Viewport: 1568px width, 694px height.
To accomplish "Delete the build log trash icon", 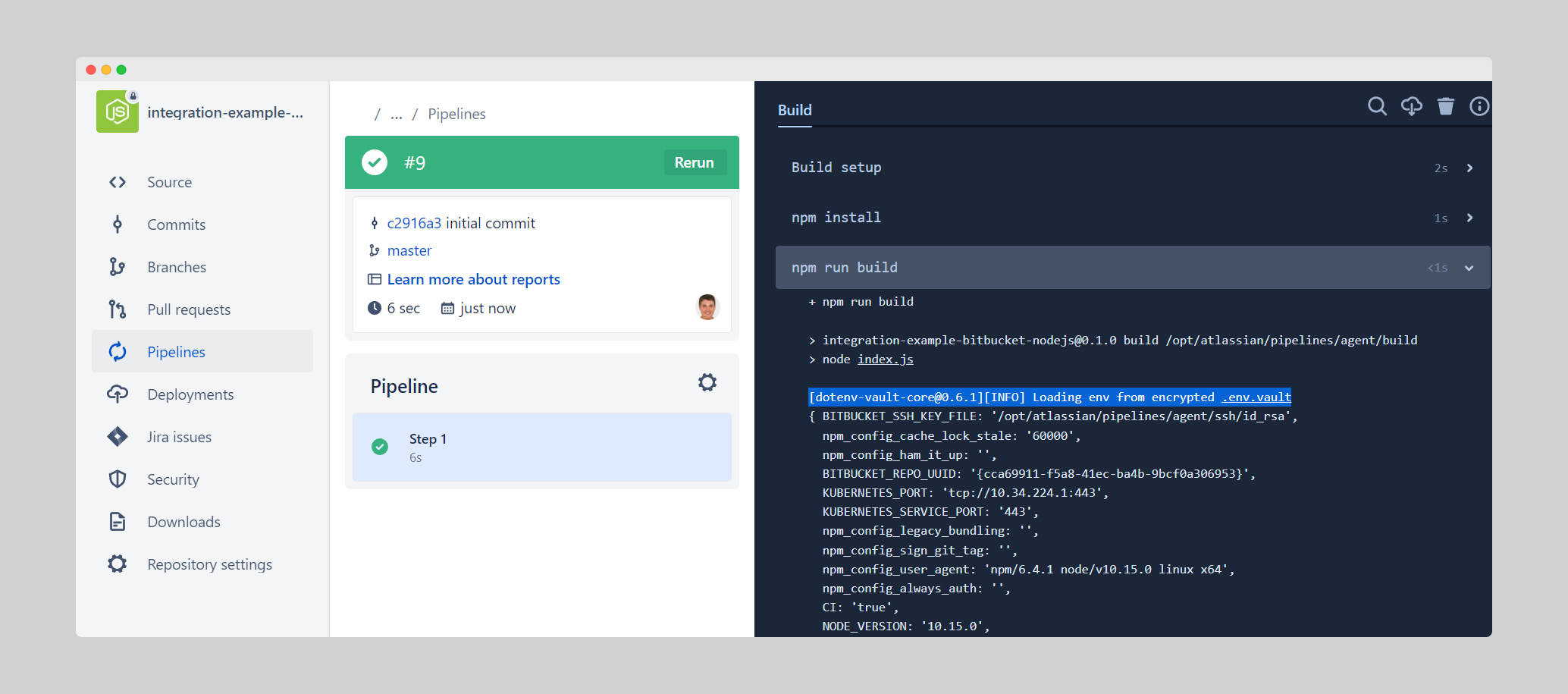I will click(x=1446, y=106).
